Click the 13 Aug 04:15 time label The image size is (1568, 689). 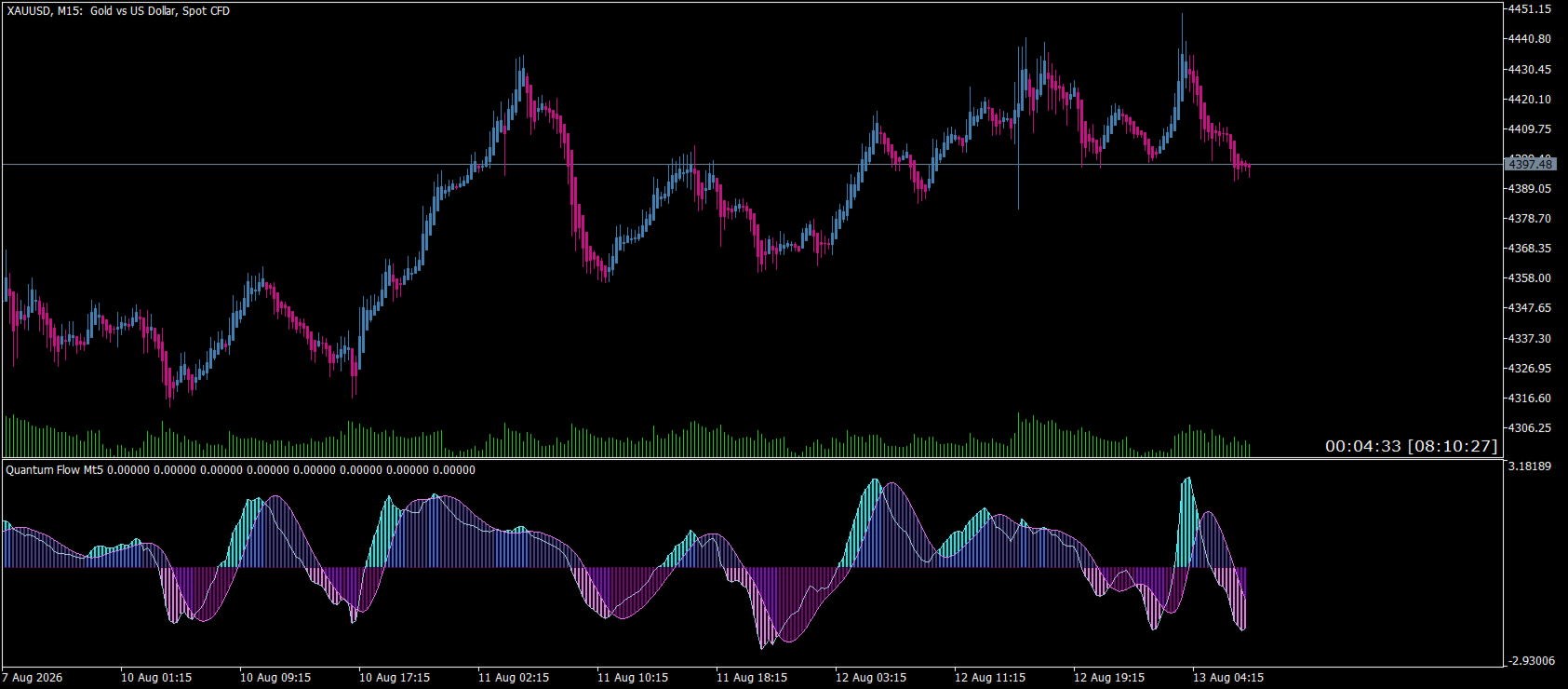[x=1228, y=678]
